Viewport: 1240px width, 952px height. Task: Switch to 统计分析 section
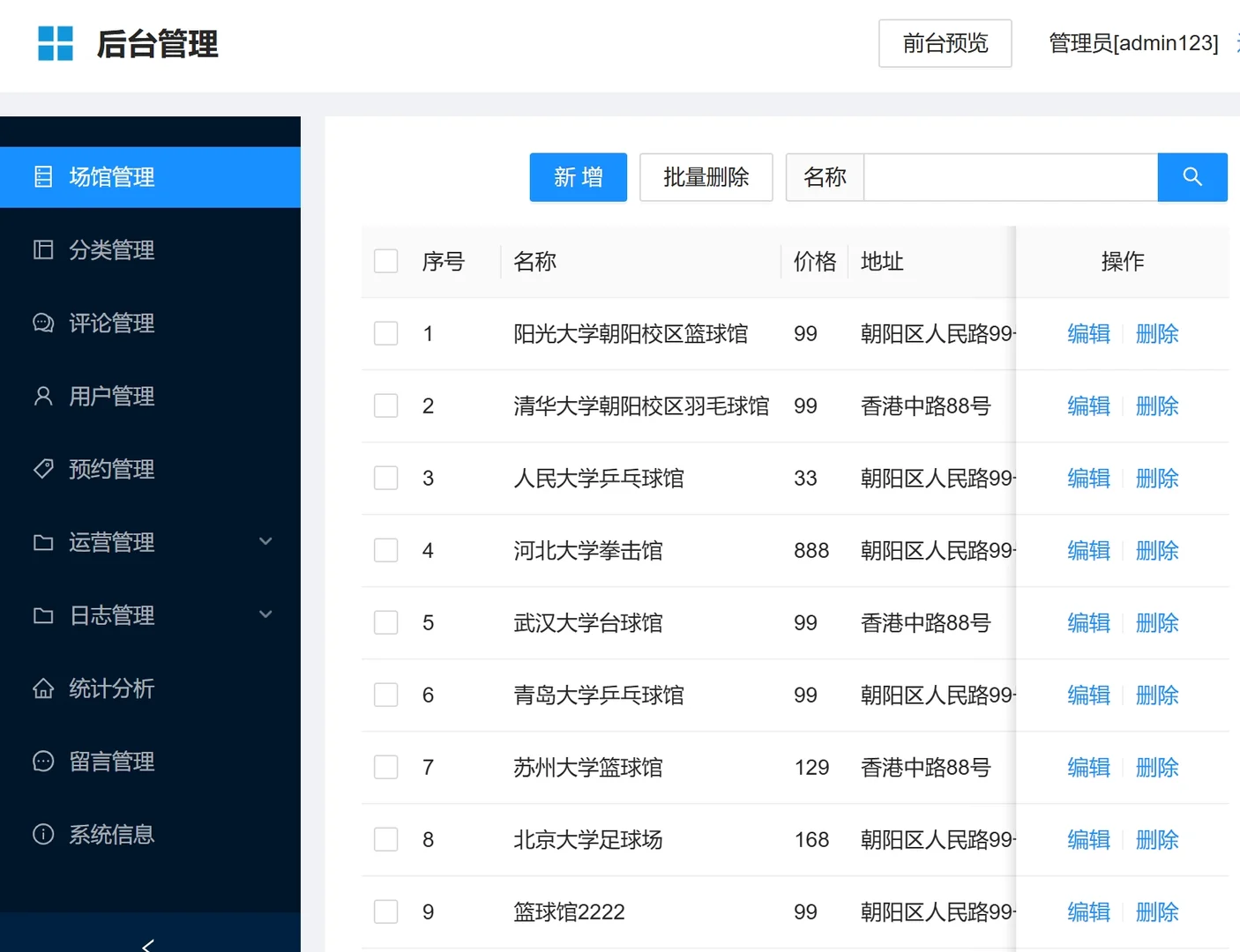pyautogui.click(x=111, y=688)
